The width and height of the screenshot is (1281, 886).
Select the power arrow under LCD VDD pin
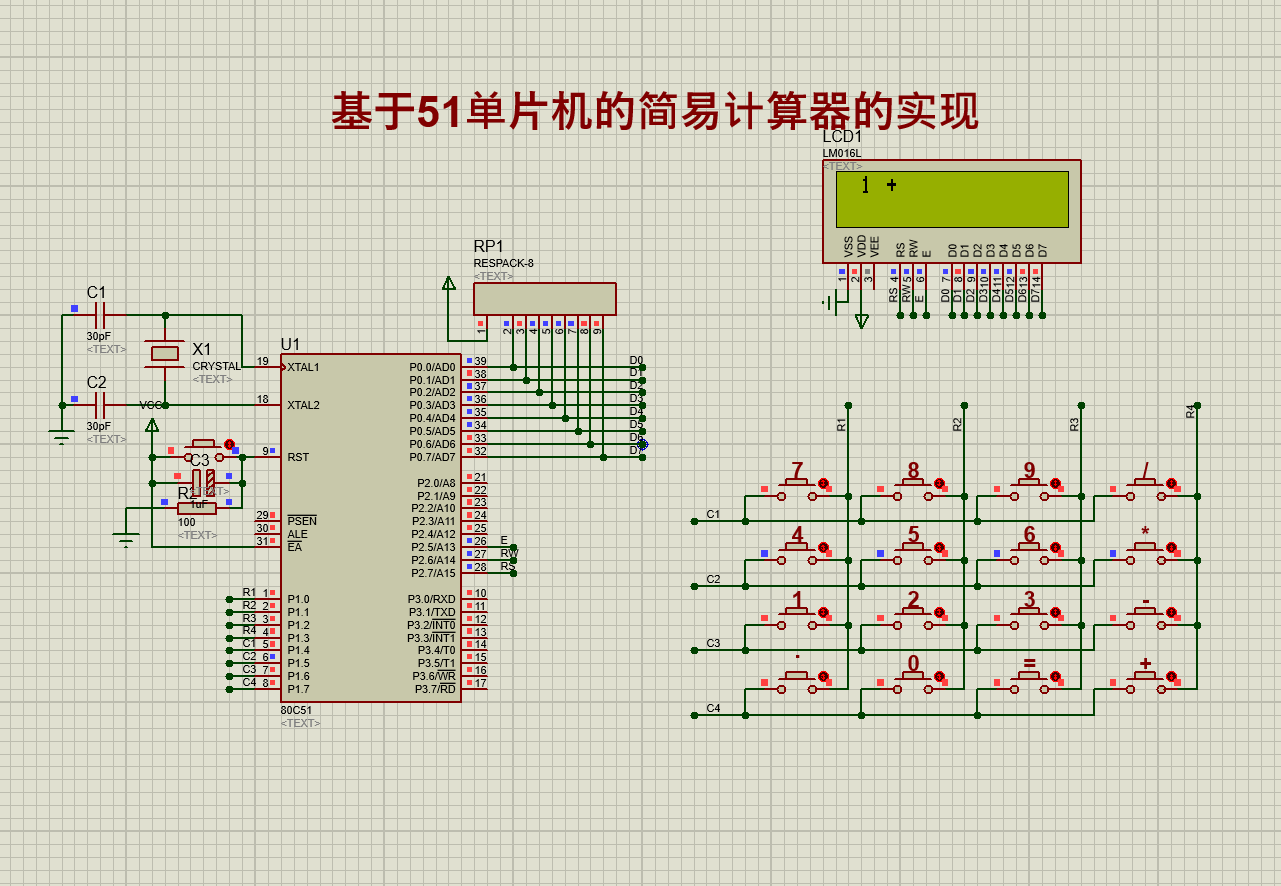pyautogui.click(x=862, y=321)
